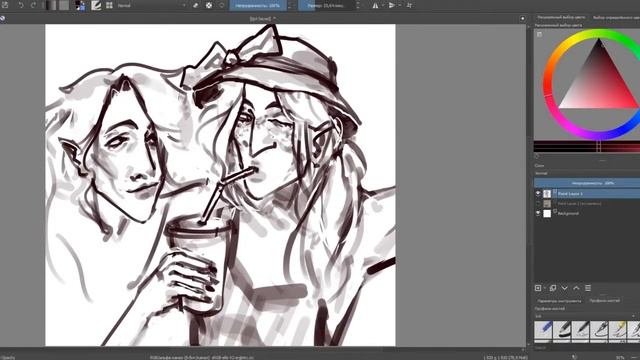Viewport: 640px width, 360px height.
Task: Select the second paint layer row
Action: click(x=587, y=203)
